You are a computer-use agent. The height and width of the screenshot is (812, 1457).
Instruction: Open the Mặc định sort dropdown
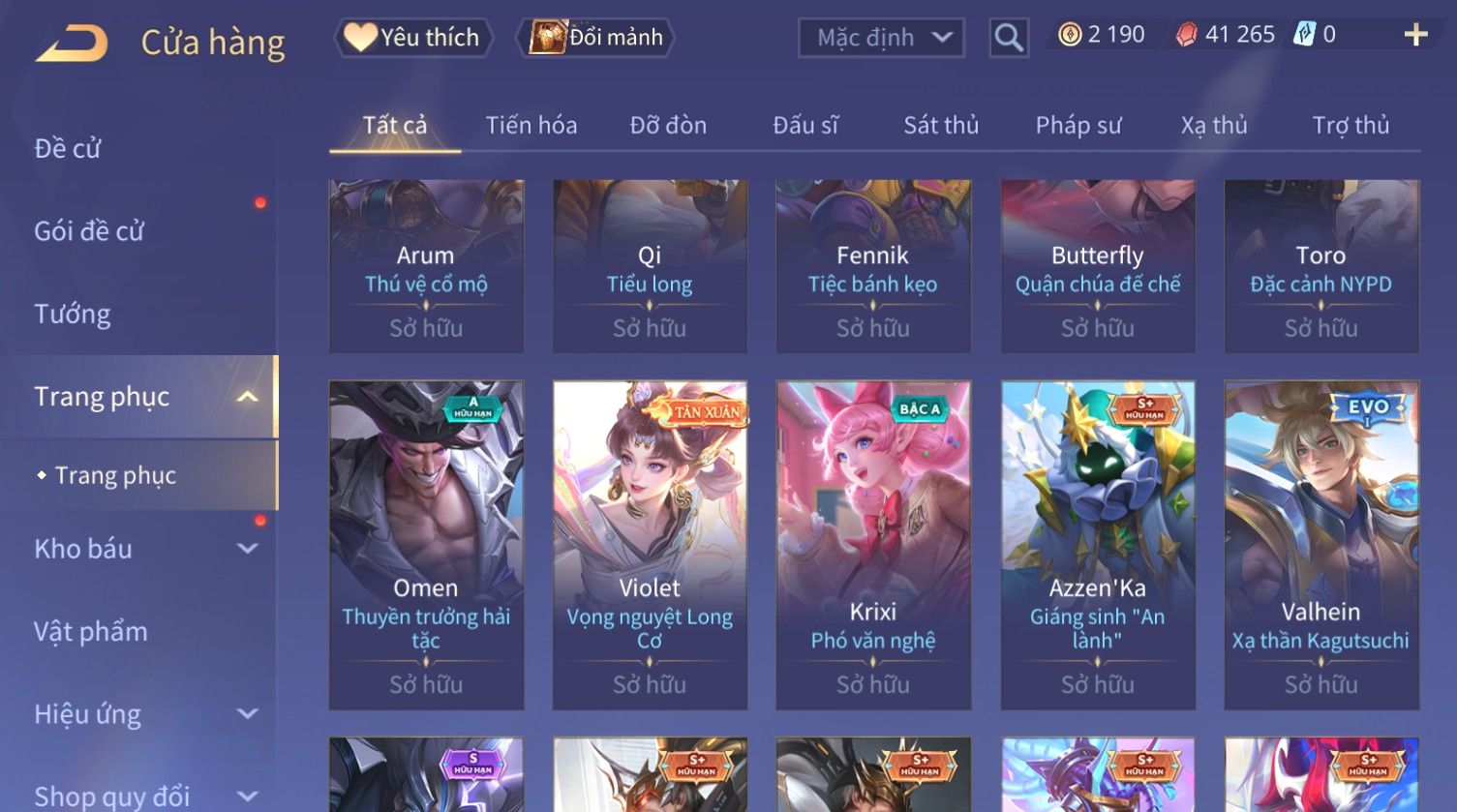[881, 38]
